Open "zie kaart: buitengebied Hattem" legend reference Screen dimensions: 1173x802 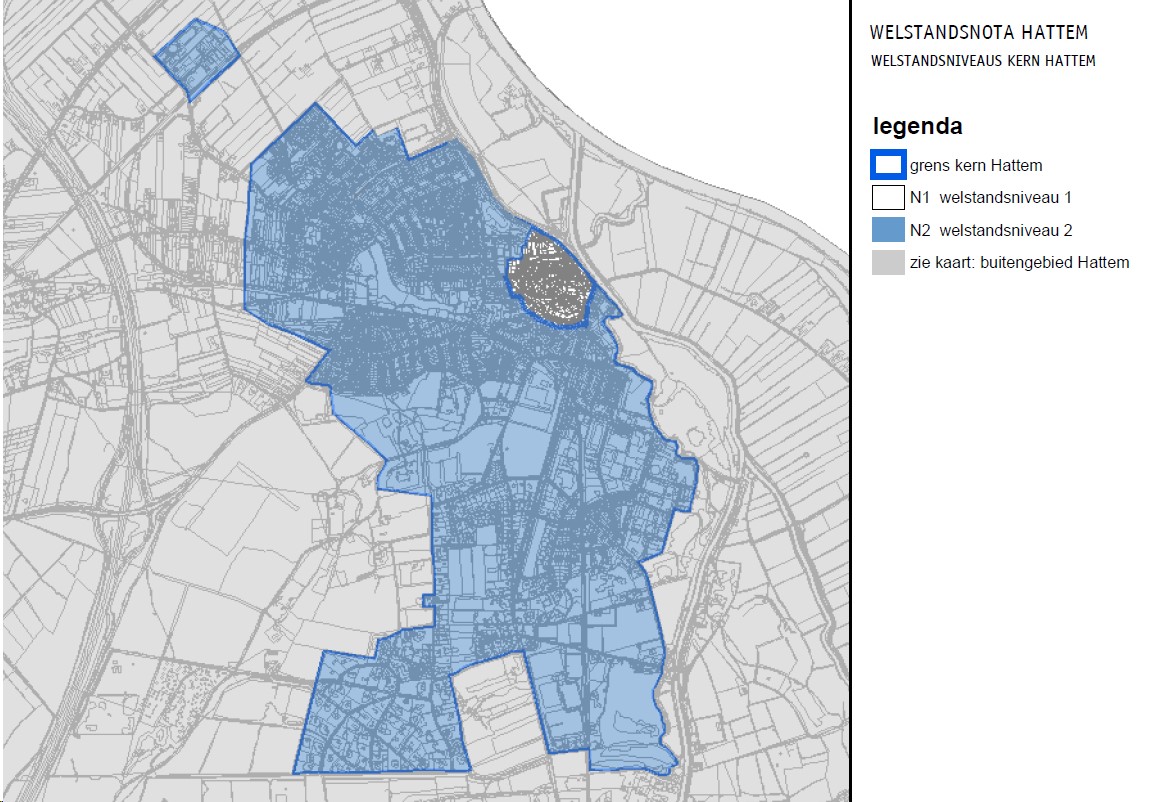point(1019,263)
